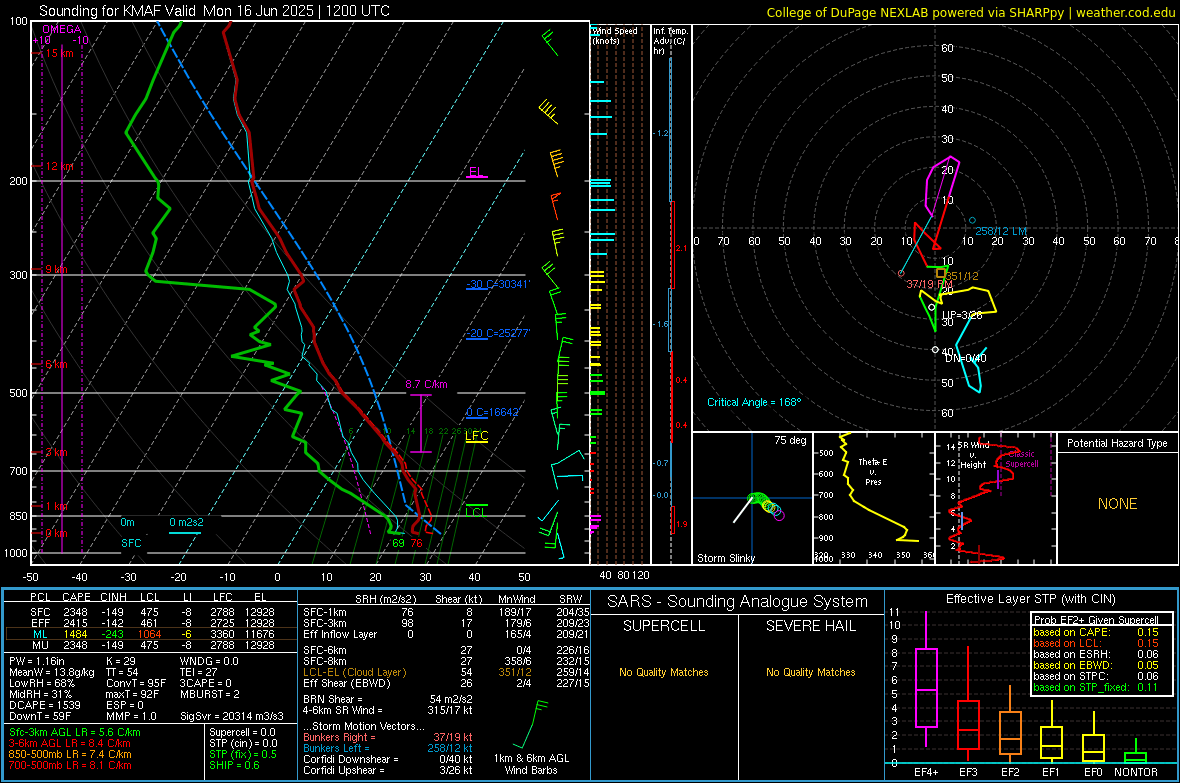
Task: Click the 'ConvT = 95F' value
Action: coord(135,683)
